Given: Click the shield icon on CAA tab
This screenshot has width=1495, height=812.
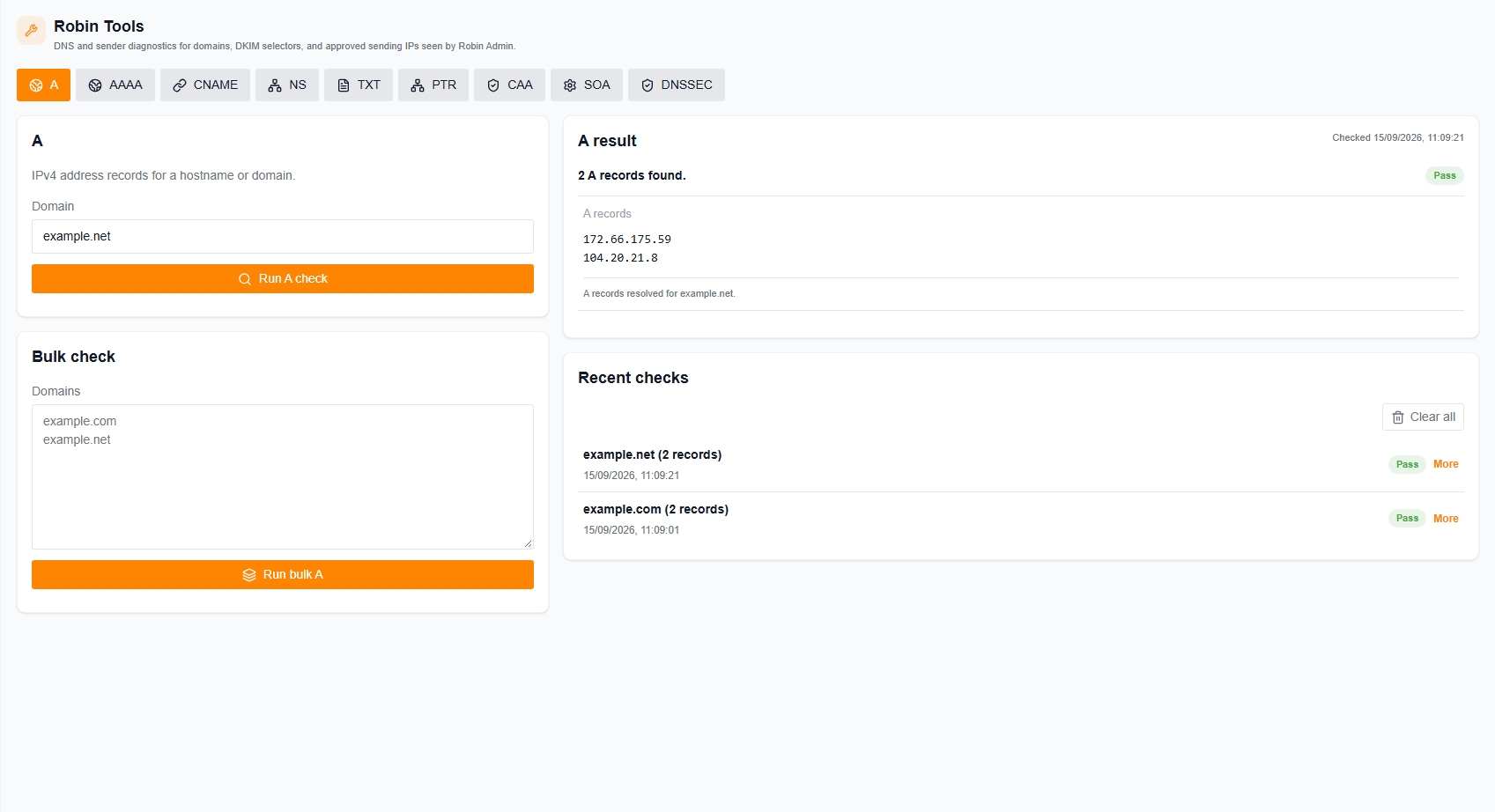Looking at the screenshot, I should click(493, 85).
